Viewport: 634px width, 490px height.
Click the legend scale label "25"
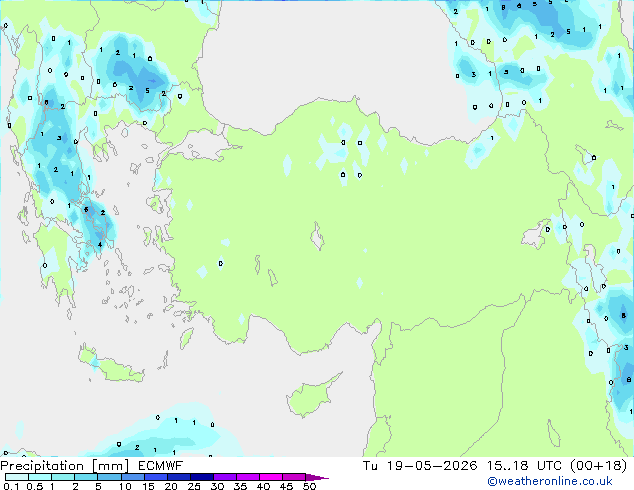point(194,486)
